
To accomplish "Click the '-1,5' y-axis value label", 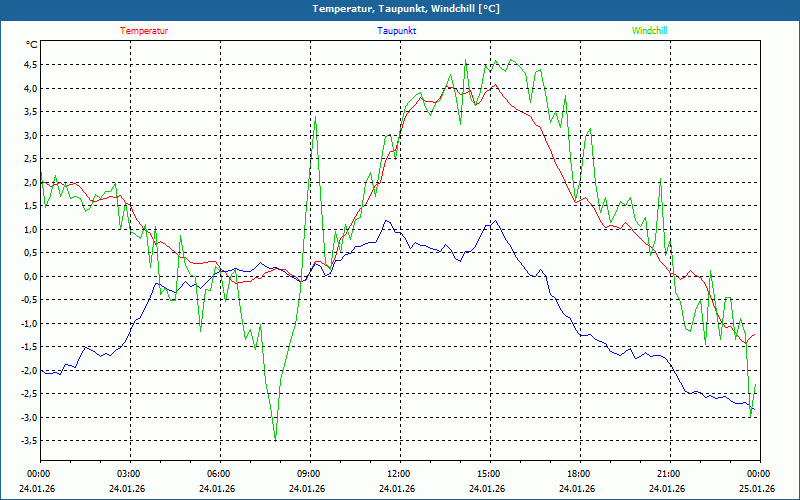I will point(28,347).
